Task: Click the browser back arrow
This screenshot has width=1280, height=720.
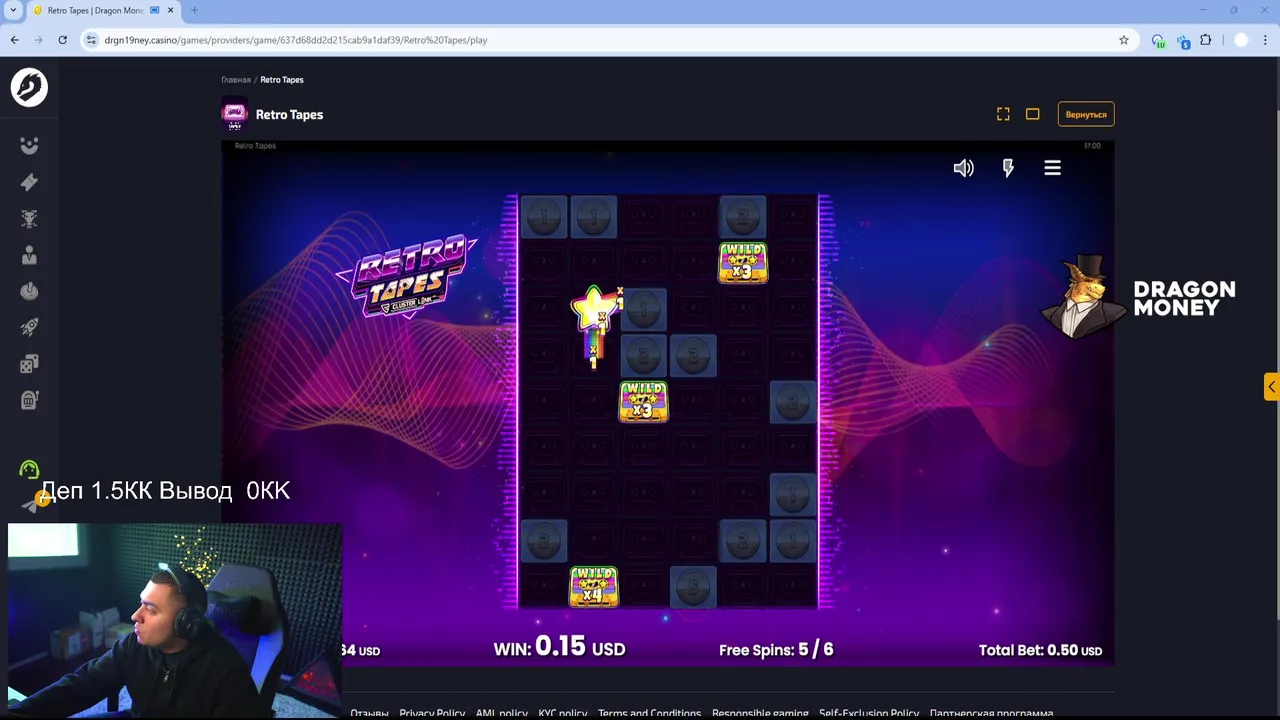Action: 14,40
